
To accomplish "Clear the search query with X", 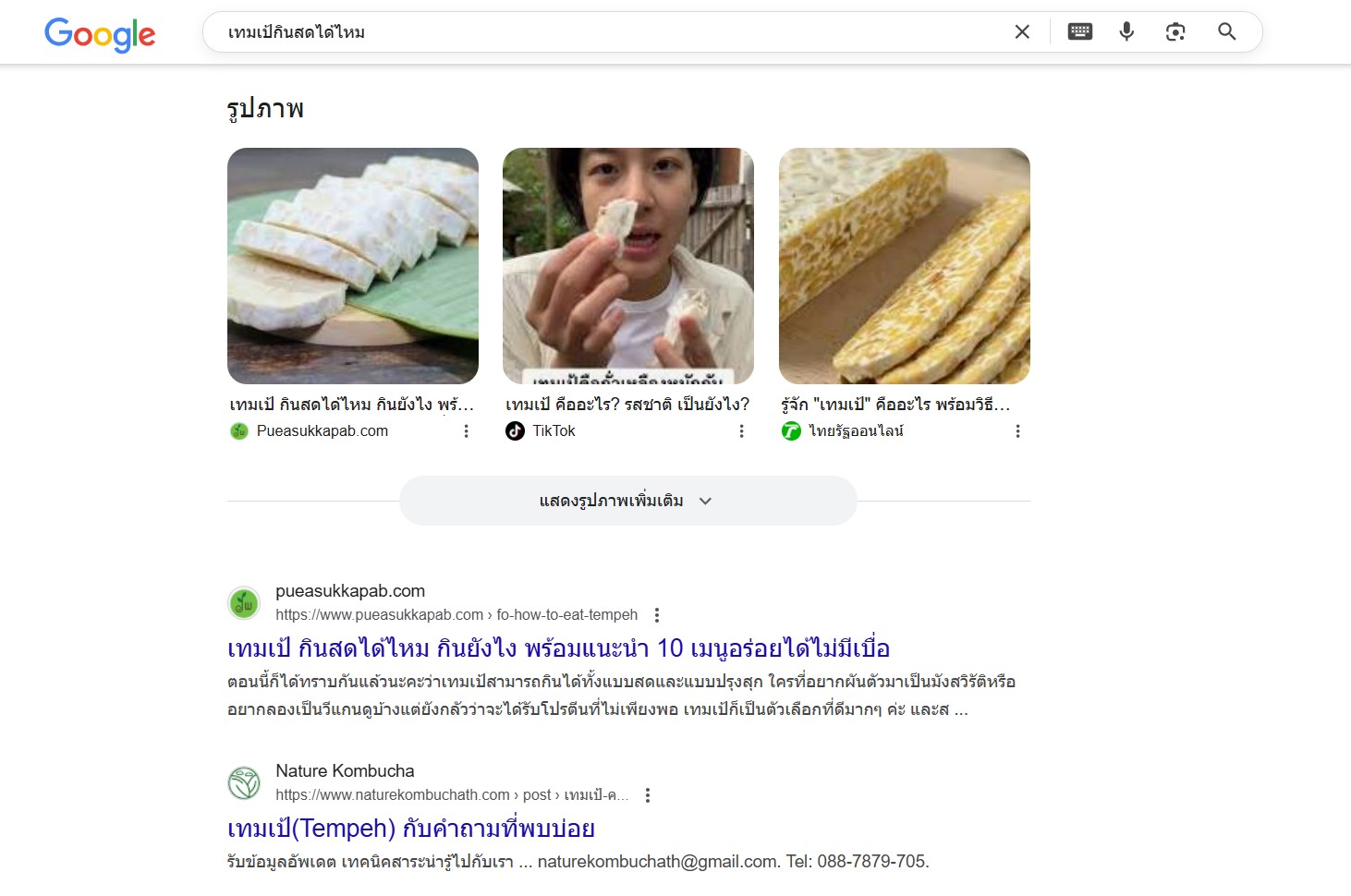I will pos(1022,32).
